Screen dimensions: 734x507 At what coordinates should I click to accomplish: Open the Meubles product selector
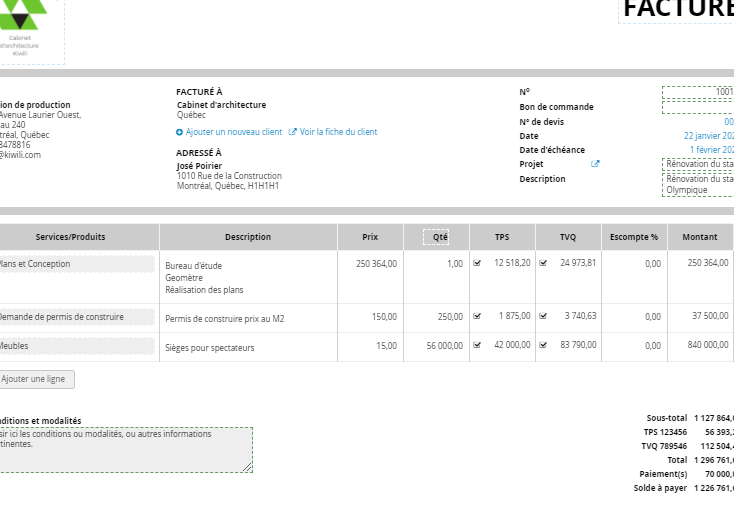[75, 346]
